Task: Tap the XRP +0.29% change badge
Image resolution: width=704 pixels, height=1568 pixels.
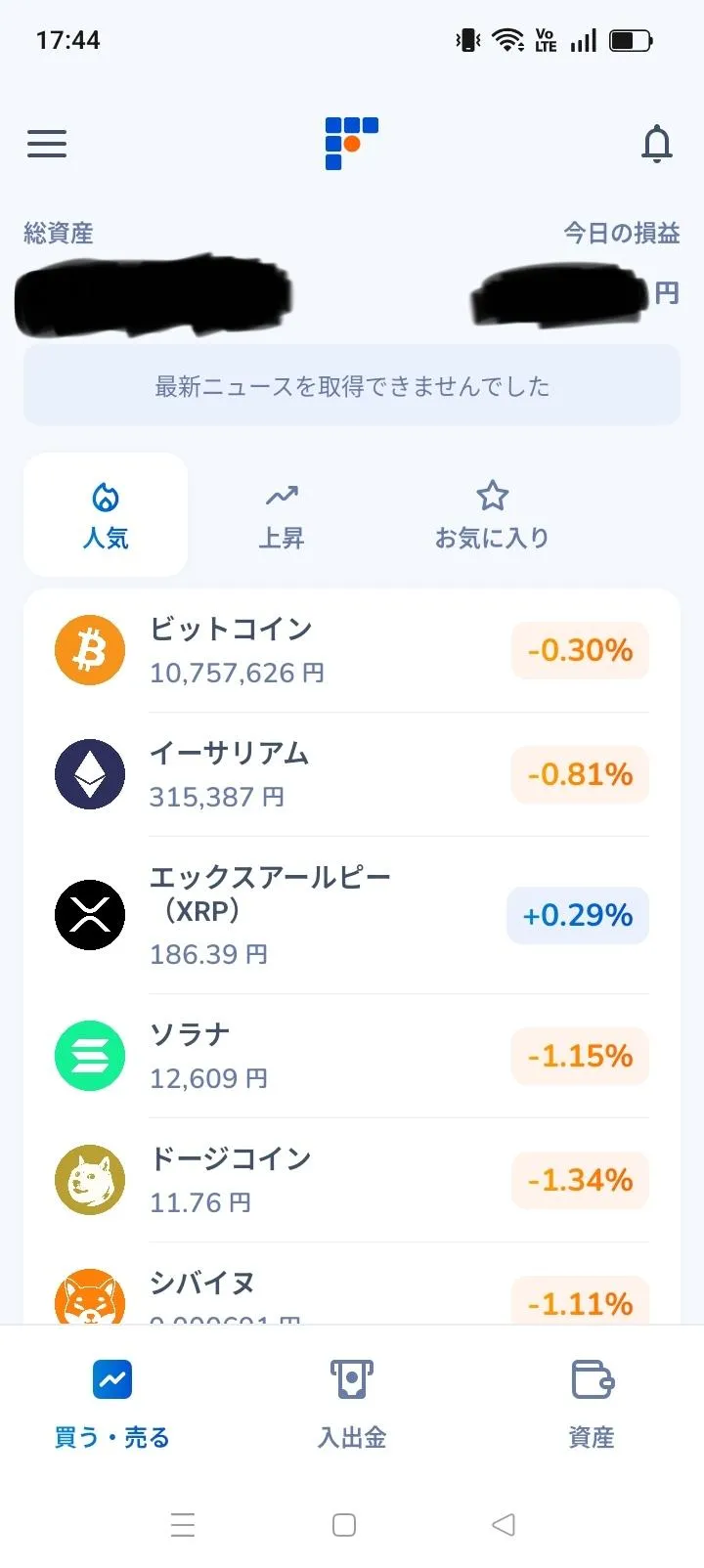Action: 578,915
